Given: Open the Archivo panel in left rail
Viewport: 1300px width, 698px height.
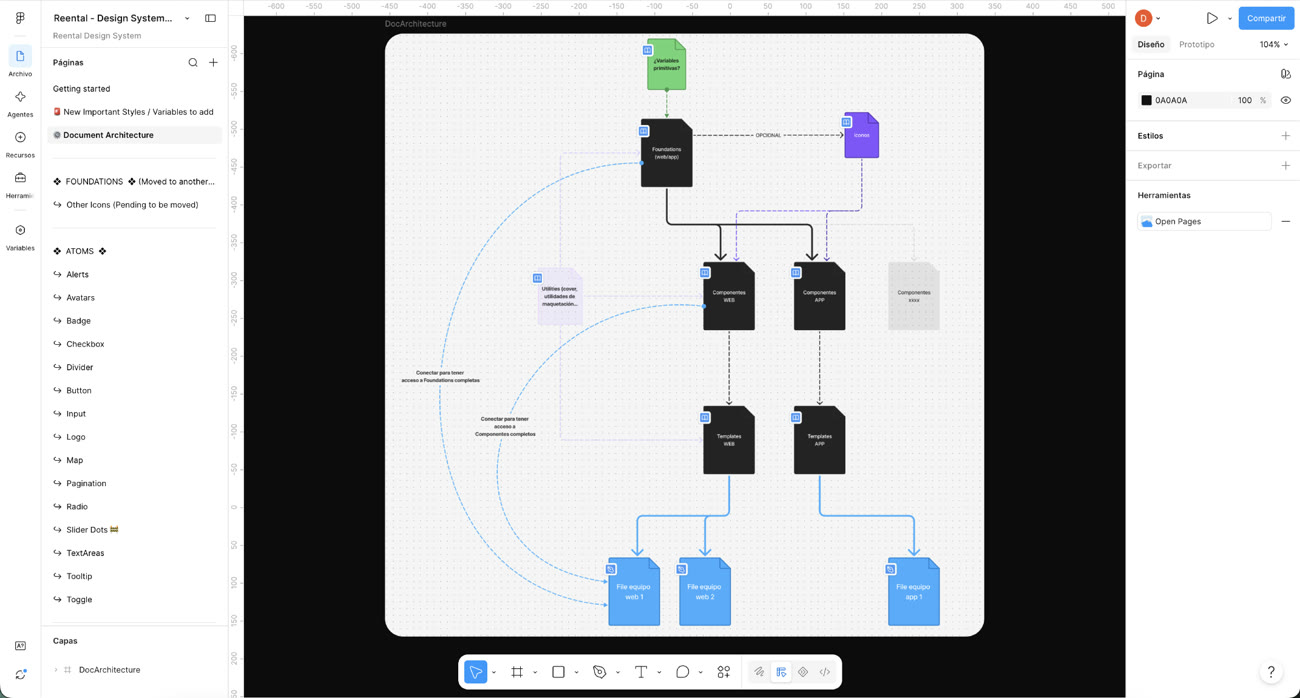Looking at the screenshot, I should click(x=20, y=62).
